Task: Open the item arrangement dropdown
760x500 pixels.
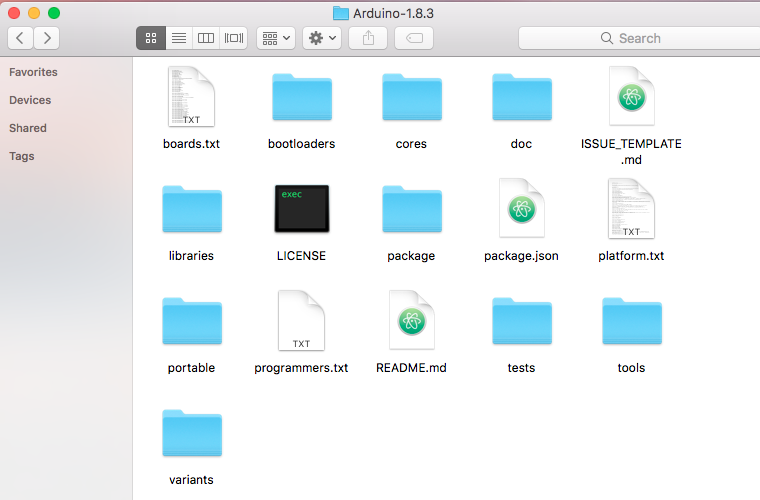Action: coord(276,38)
